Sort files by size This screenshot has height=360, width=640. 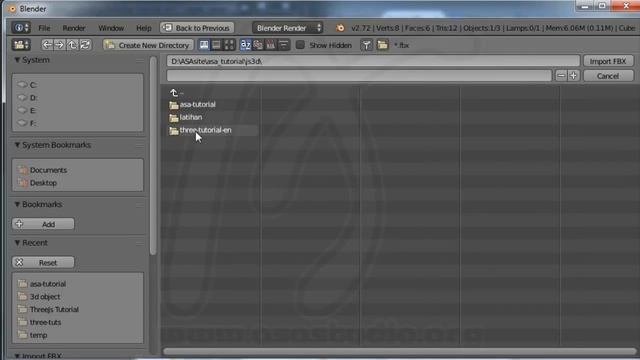coord(283,45)
